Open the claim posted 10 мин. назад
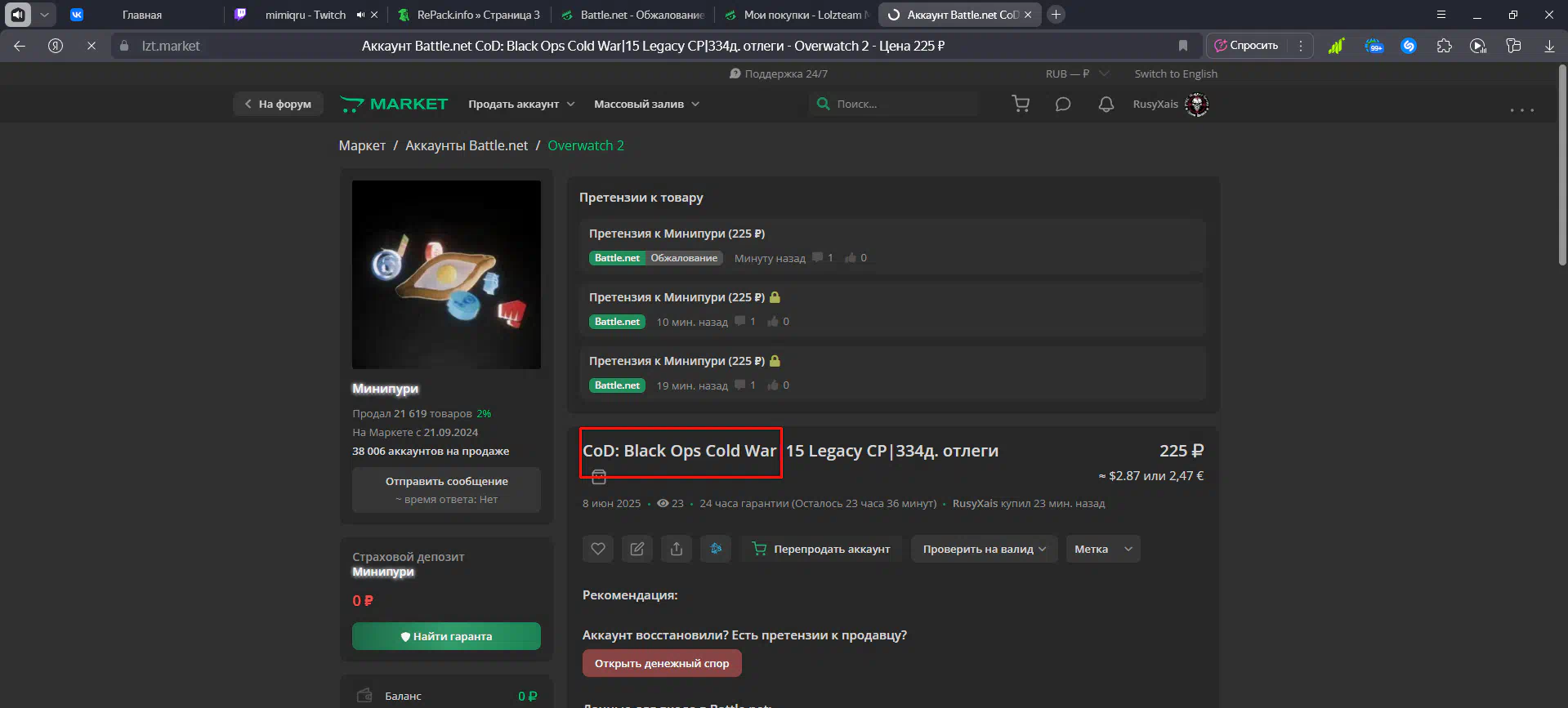 [x=892, y=309]
